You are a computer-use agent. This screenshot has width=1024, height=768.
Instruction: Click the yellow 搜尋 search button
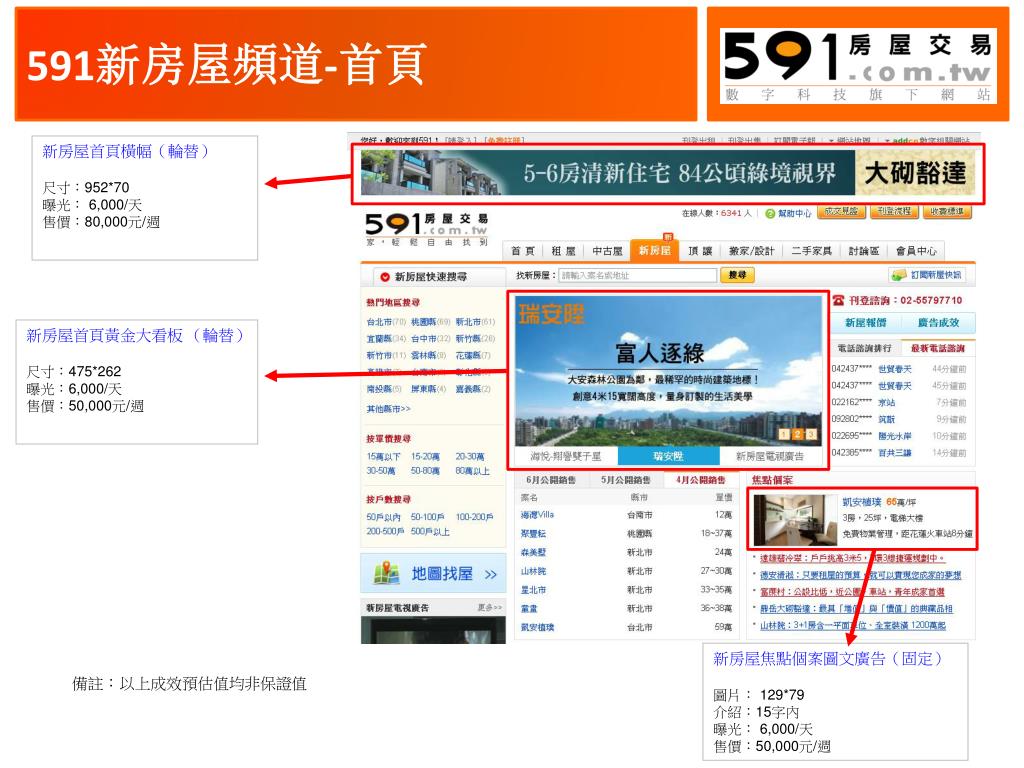click(737, 275)
